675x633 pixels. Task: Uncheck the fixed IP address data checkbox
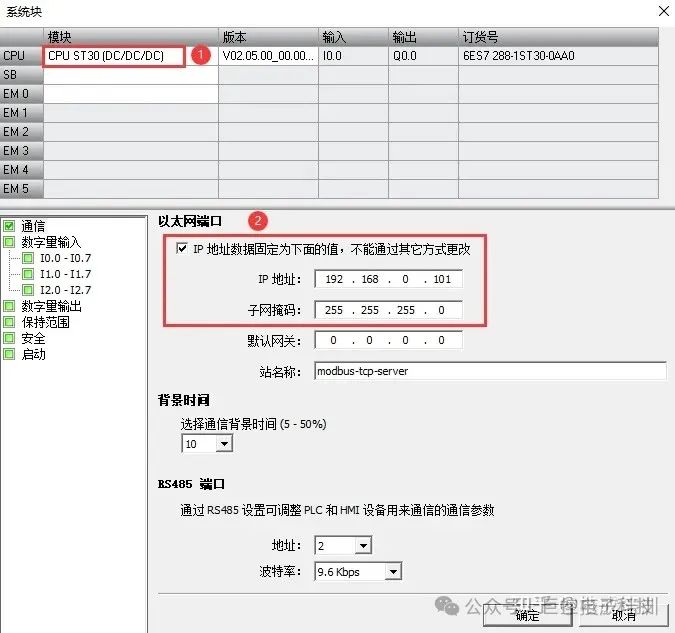point(182,248)
